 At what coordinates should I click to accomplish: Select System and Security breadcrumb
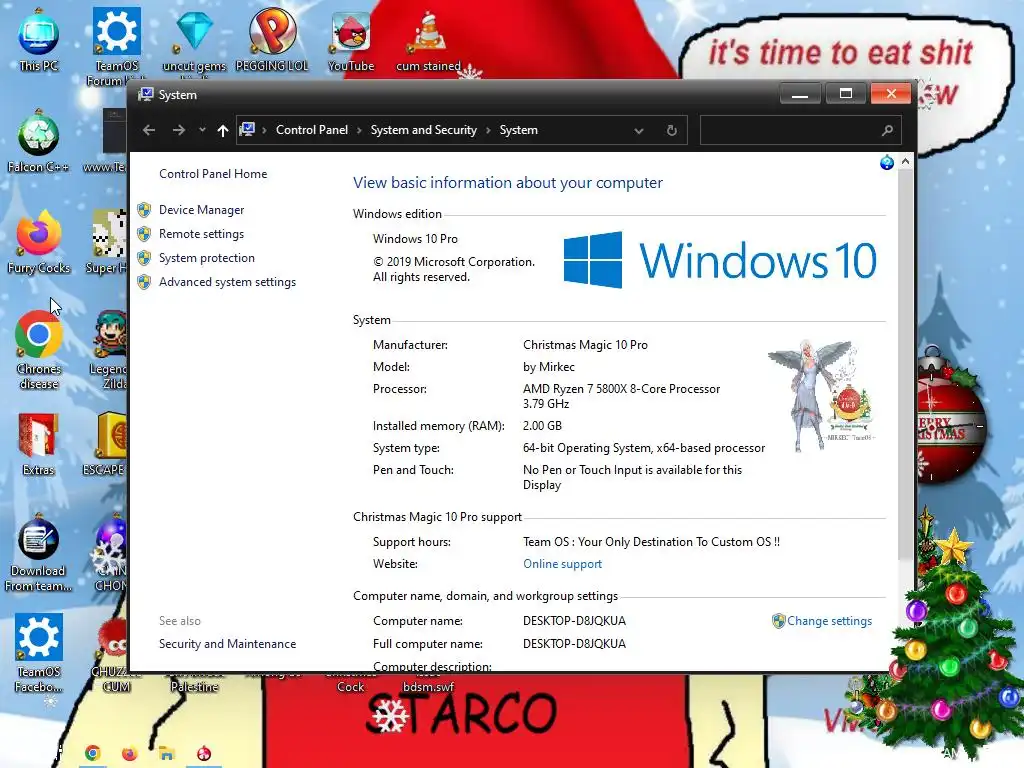(424, 130)
